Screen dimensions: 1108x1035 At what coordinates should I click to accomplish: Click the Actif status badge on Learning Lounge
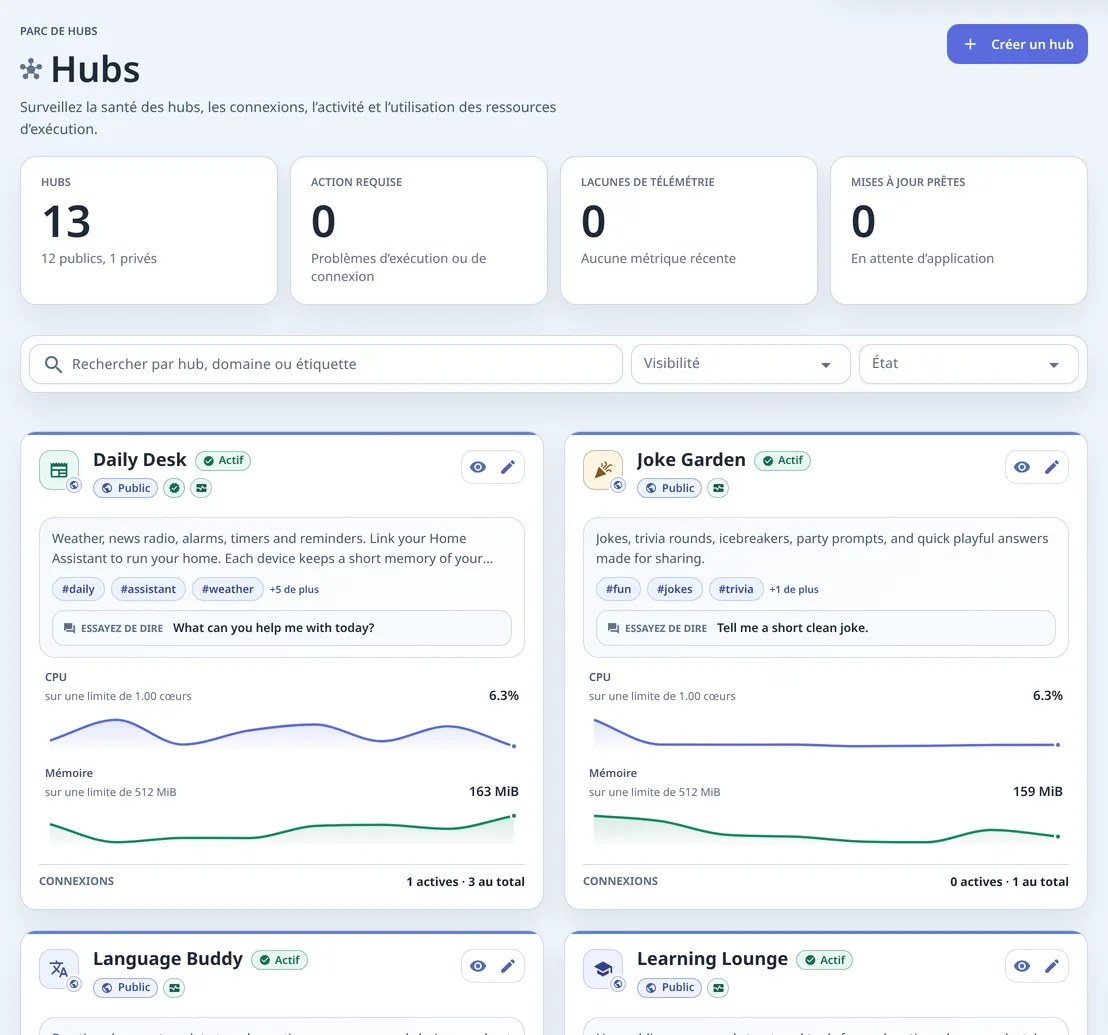click(x=825, y=960)
